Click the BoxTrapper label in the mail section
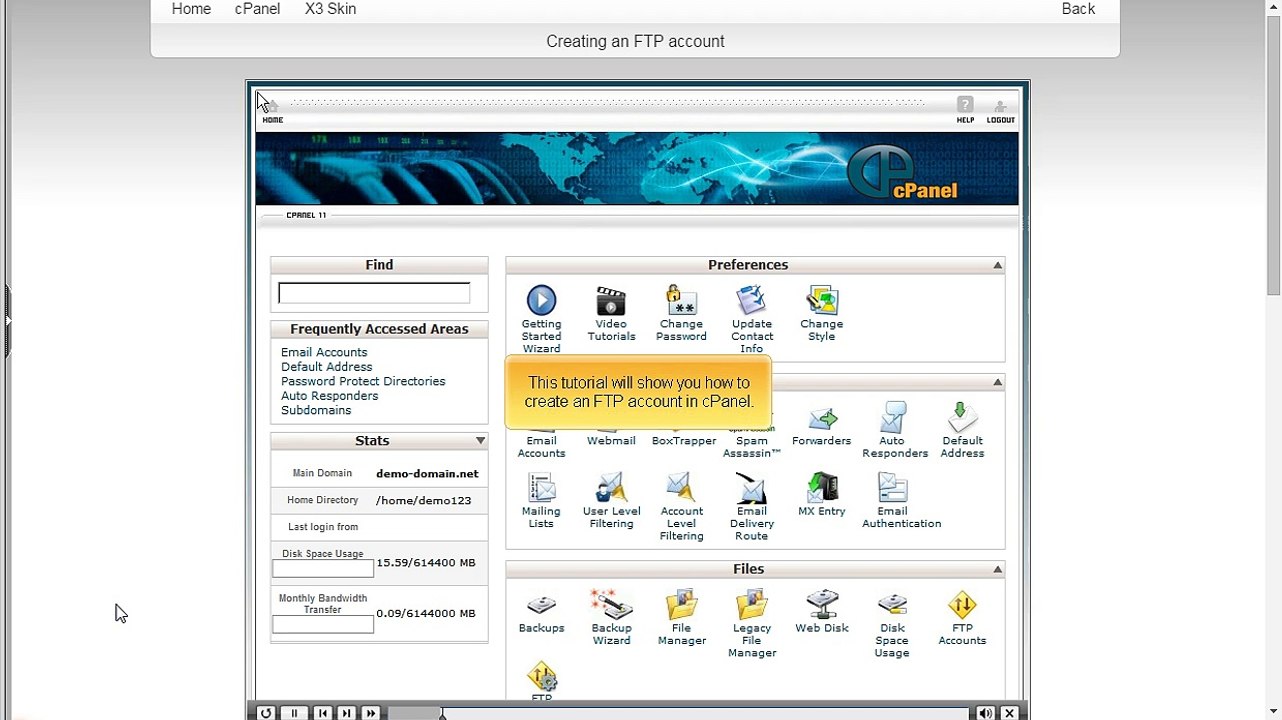The height and width of the screenshot is (720, 1282). point(684,441)
